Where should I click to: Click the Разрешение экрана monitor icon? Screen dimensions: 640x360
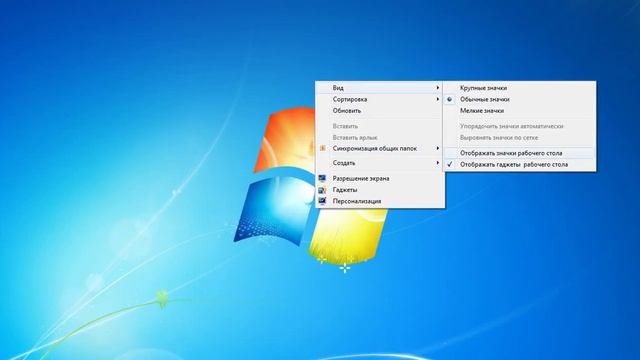pos(322,178)
